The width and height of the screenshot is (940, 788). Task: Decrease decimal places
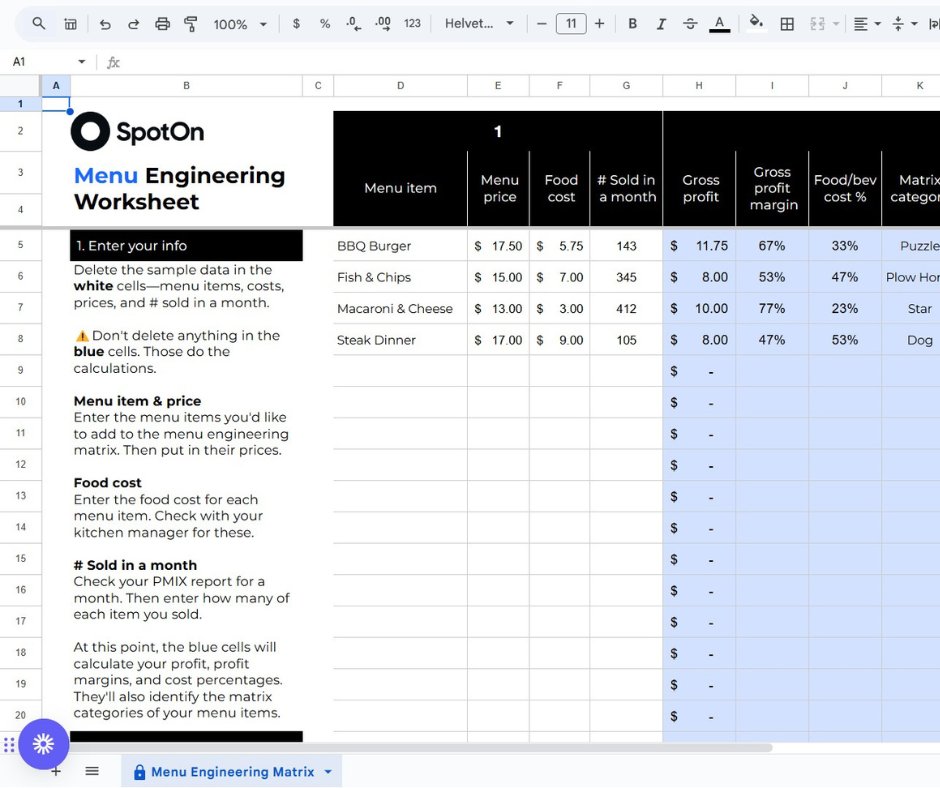coord(353,23)
